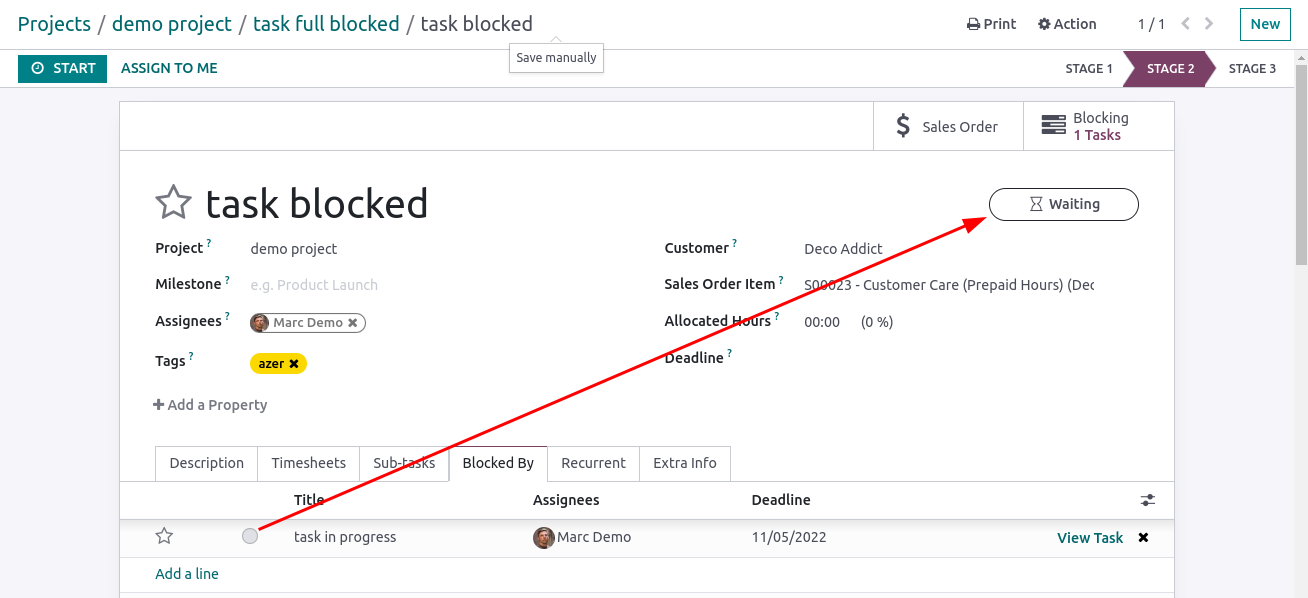
Task: Switch to the Extra Info tab
Action: click(685, 463)
